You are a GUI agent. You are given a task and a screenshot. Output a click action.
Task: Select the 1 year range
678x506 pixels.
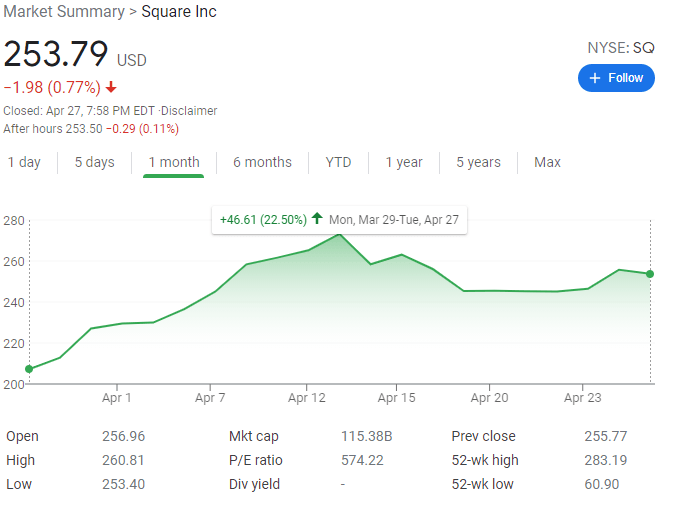click(x=404, y=162)
